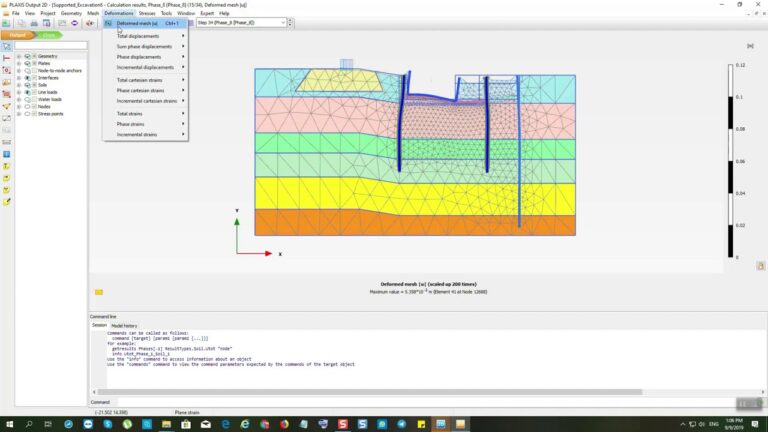Screen dimensions: 768x432
Task: Expand the Geometry tree node
Action: [x=19, y=56]
